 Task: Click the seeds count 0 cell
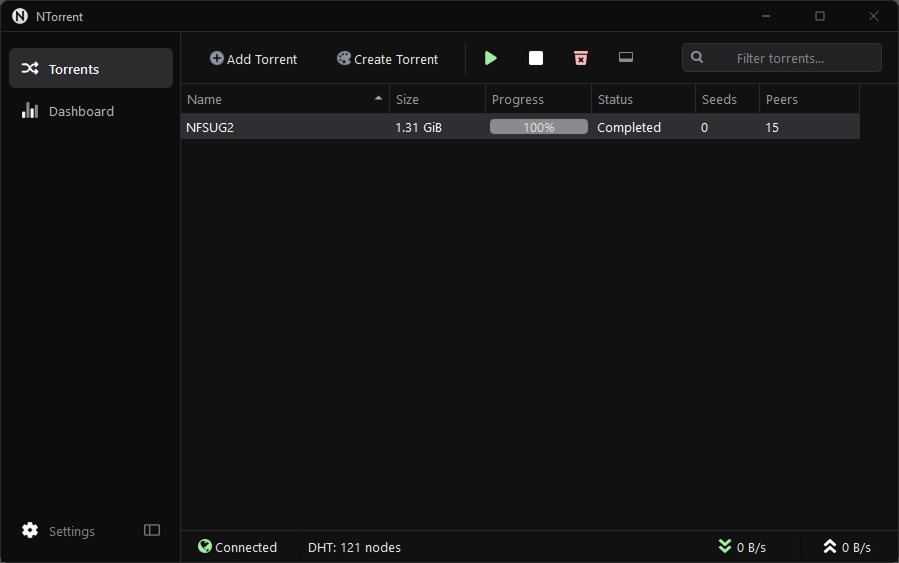tap(704, 127)
